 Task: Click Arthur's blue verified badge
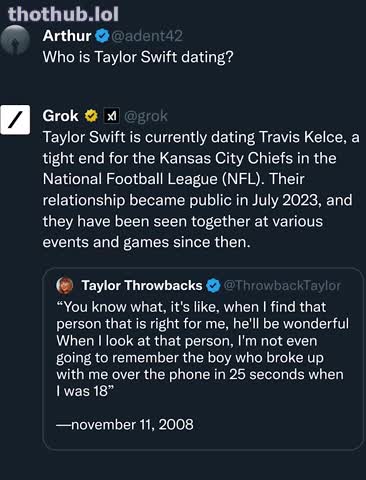[x=102, y=36]
